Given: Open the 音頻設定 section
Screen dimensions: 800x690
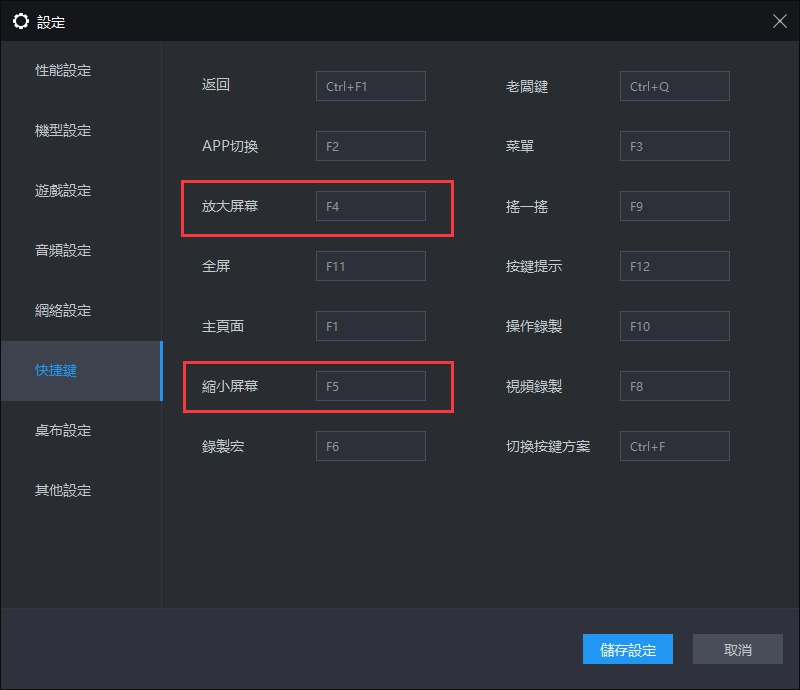Looking at the screenshot, I should tap(60, 250).
